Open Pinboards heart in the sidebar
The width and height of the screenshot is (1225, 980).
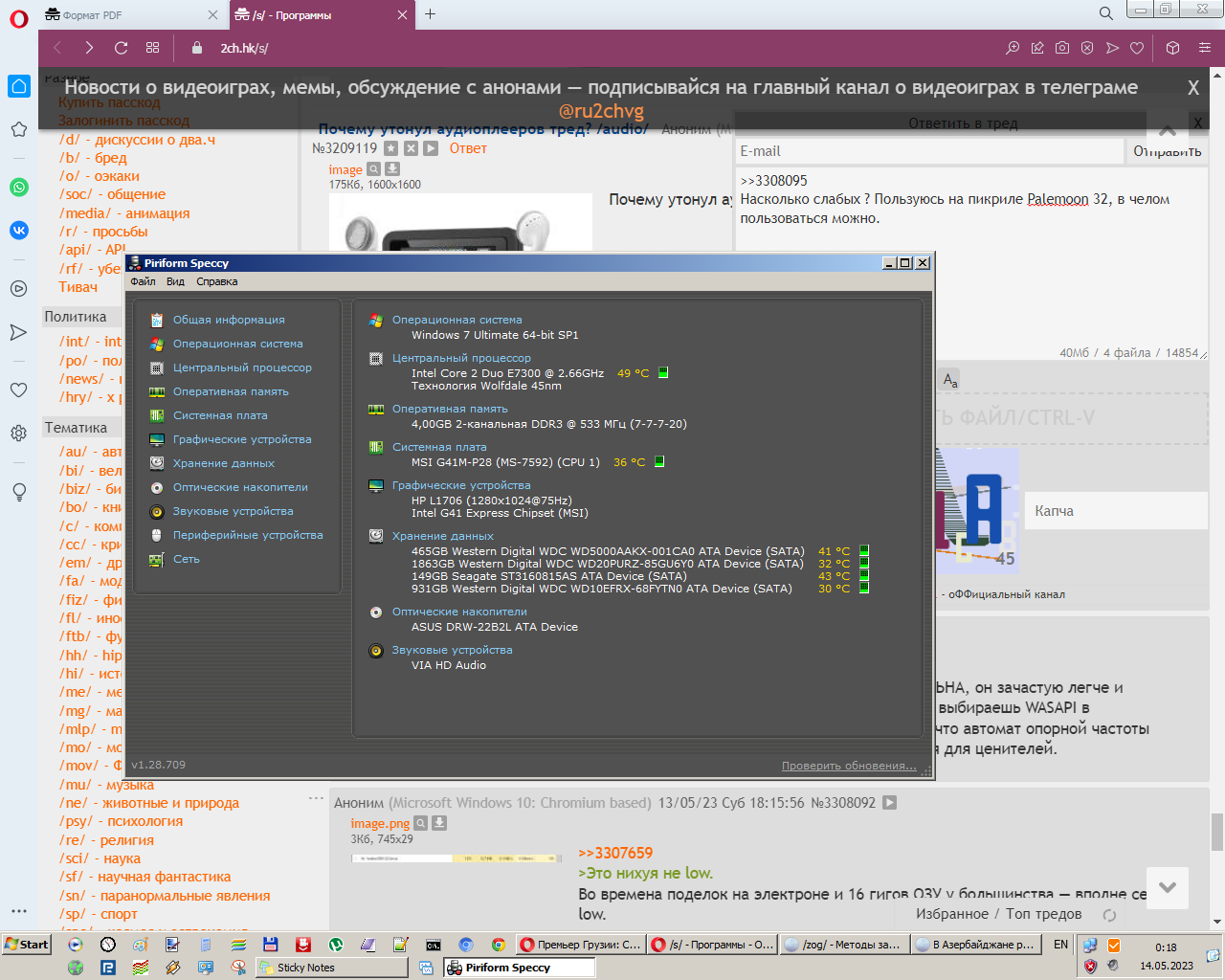pyautogui.click(x=19, y=390)
